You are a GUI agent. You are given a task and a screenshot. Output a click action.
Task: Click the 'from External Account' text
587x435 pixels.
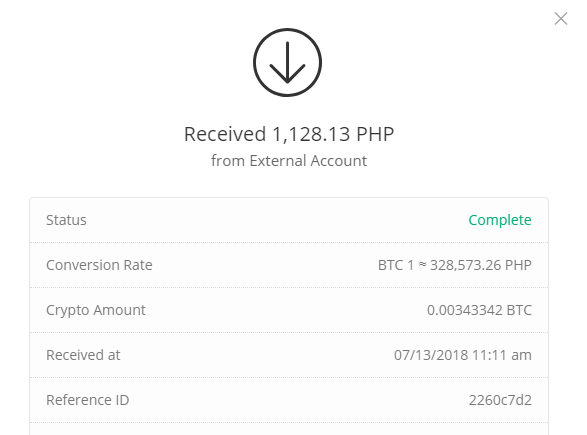pos(289,161)
